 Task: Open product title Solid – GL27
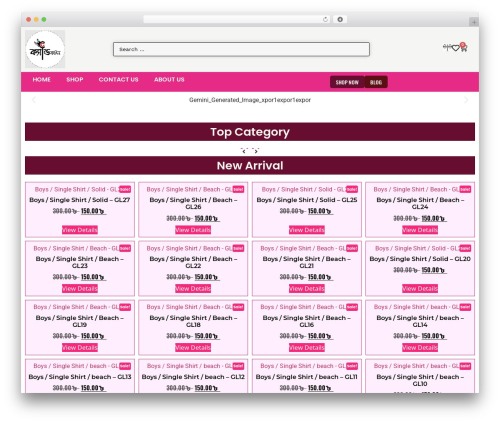pyautogui.click(x=80, y=200)
